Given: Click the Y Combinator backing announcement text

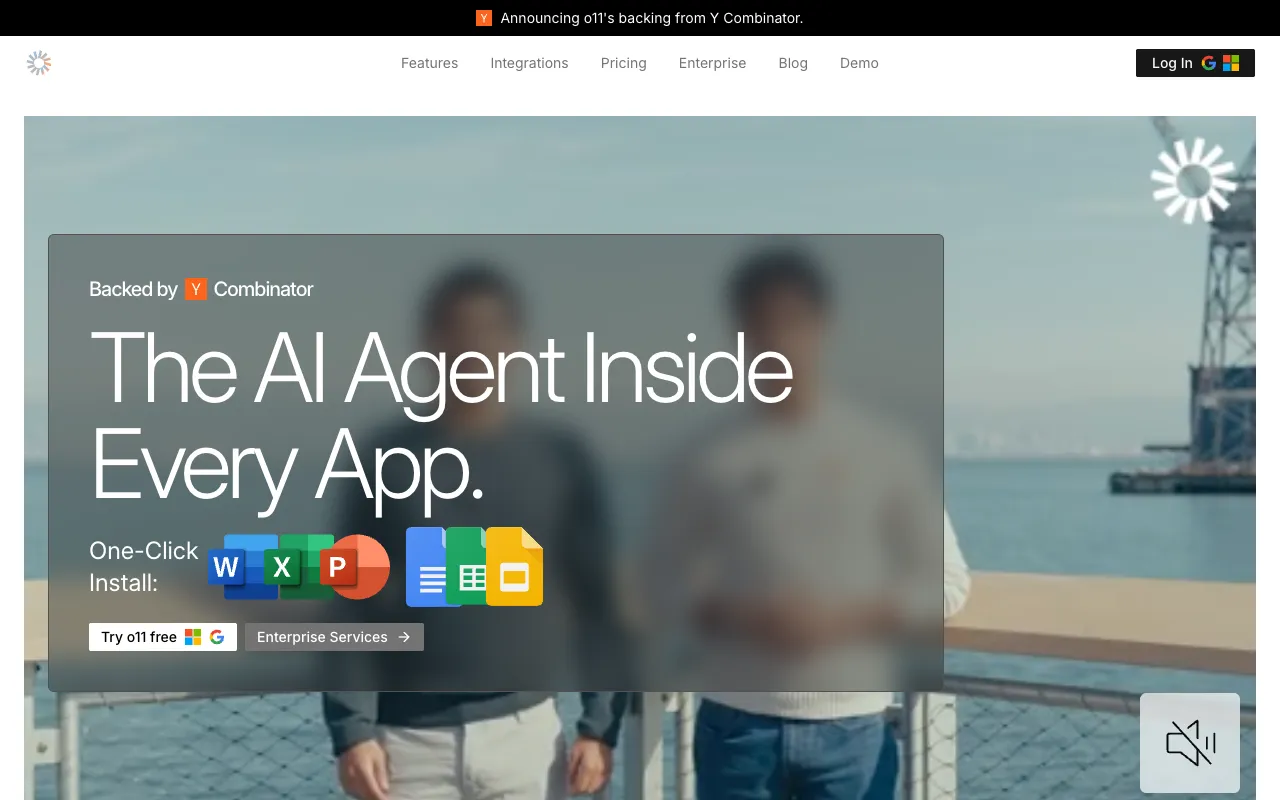Looking at the screenshot, I should [x=651, y=18].
